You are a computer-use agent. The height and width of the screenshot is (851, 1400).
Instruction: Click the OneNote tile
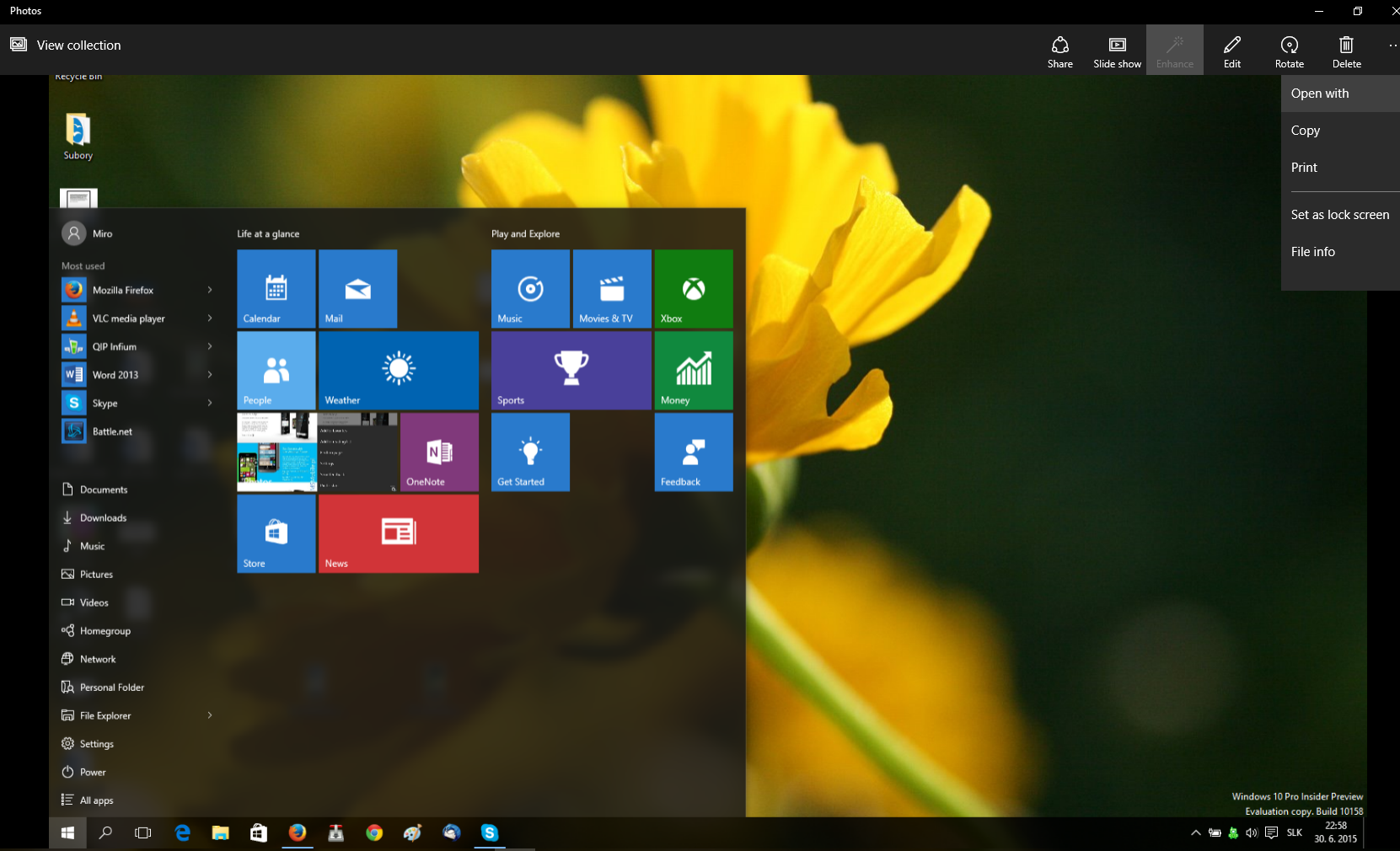point(440,452)
